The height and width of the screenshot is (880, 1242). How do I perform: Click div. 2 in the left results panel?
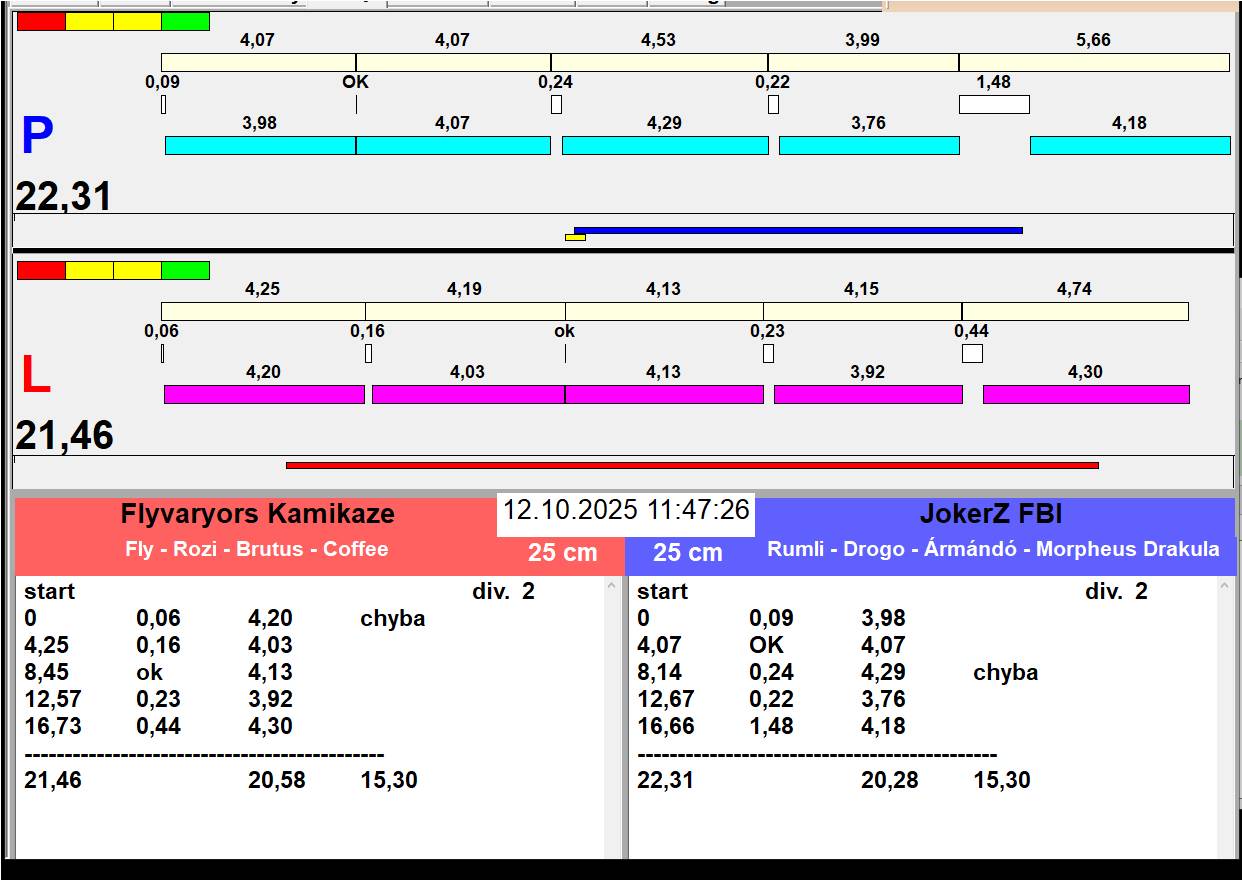tap(504, 591)
